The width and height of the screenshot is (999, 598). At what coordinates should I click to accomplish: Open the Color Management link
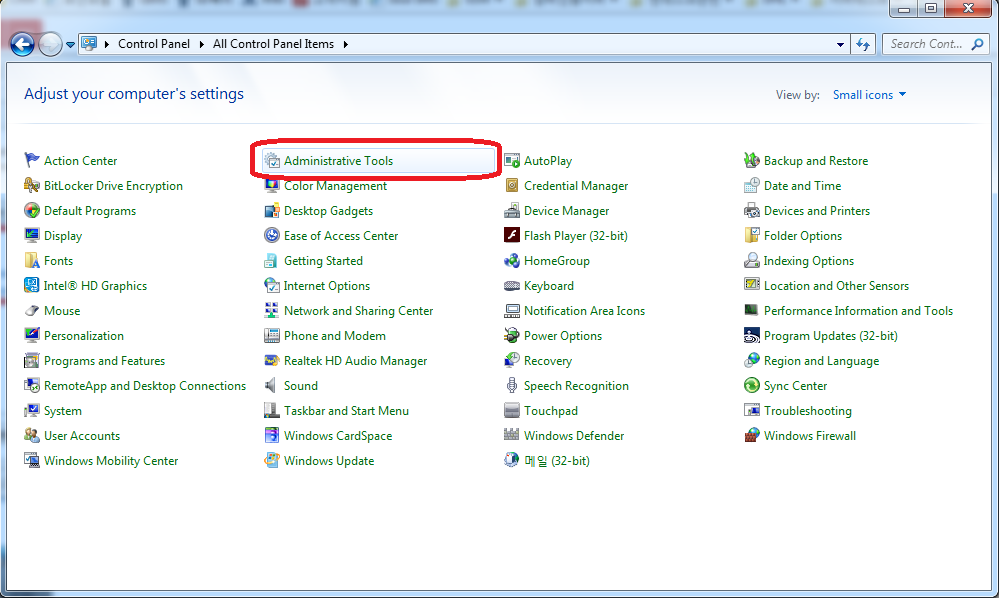point(335,186)
